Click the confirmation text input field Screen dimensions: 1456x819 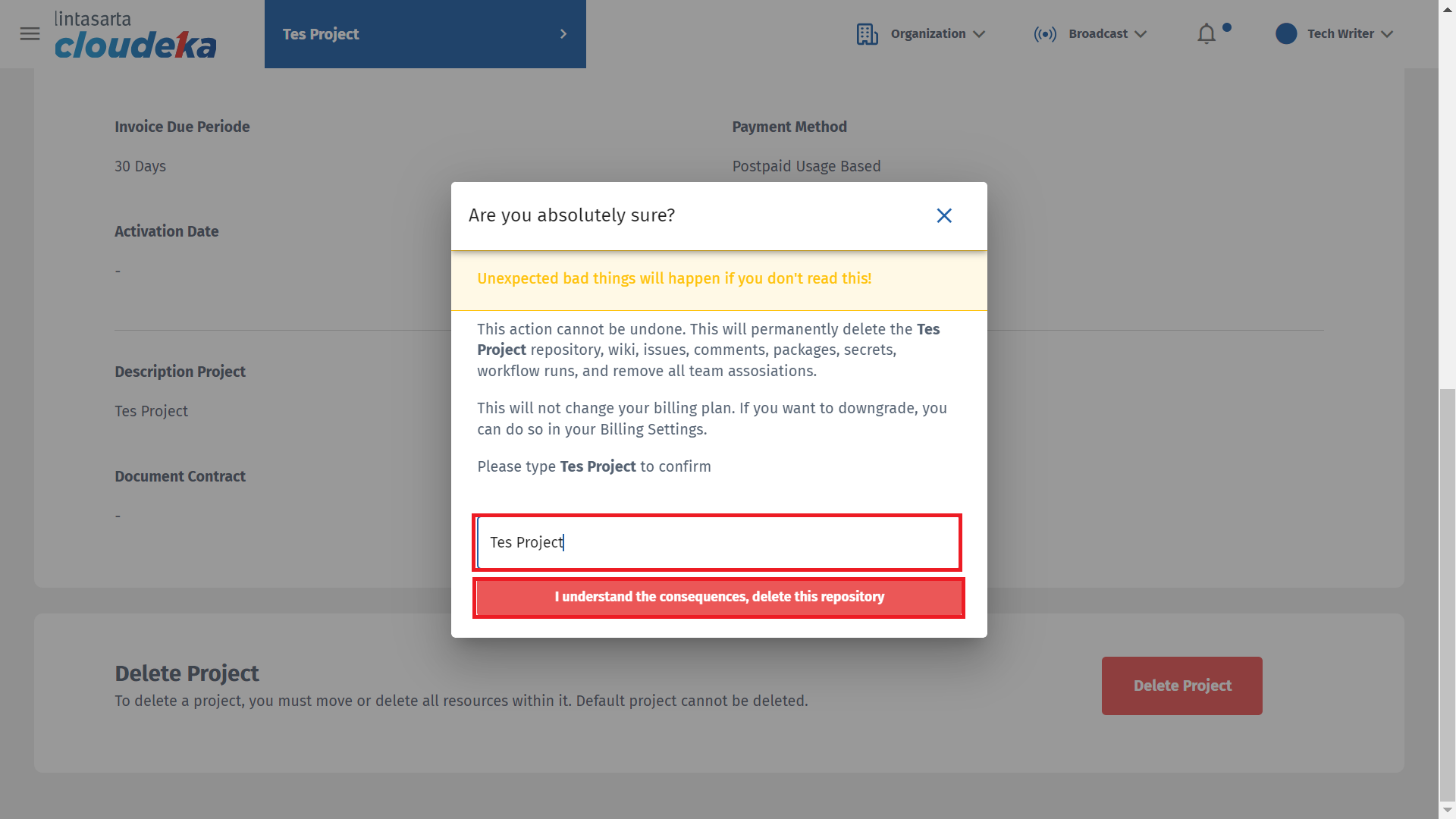[x=717, y=542]
